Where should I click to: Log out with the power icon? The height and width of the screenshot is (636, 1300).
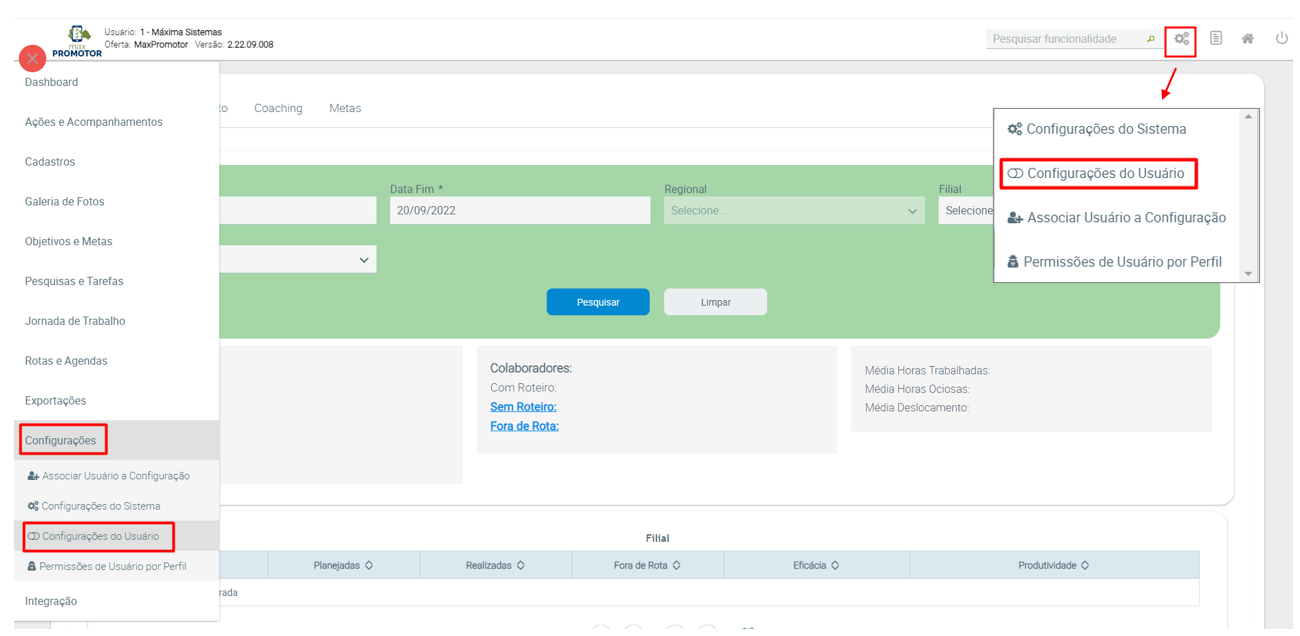pyautogui.click(x=1281, y=38)
